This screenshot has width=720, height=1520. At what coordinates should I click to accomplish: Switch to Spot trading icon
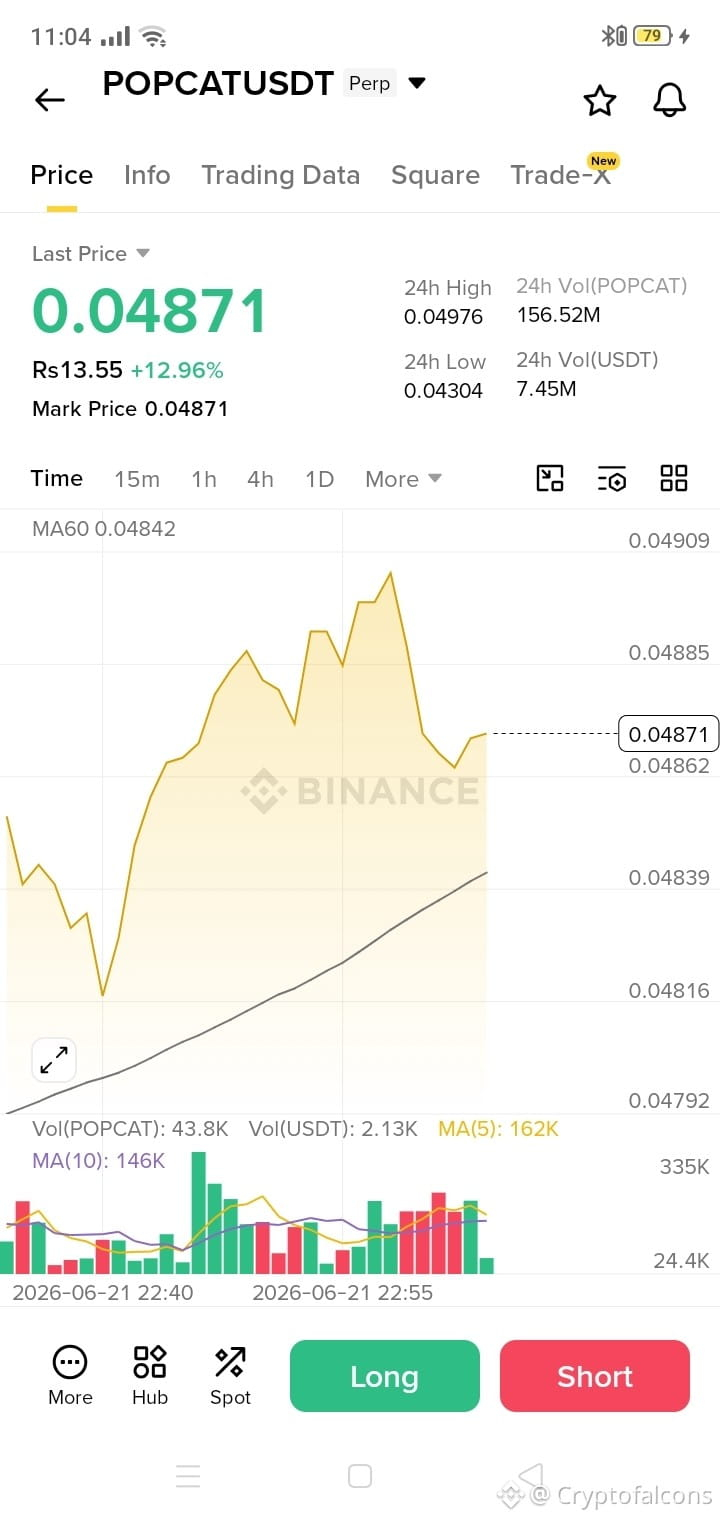230,1375
